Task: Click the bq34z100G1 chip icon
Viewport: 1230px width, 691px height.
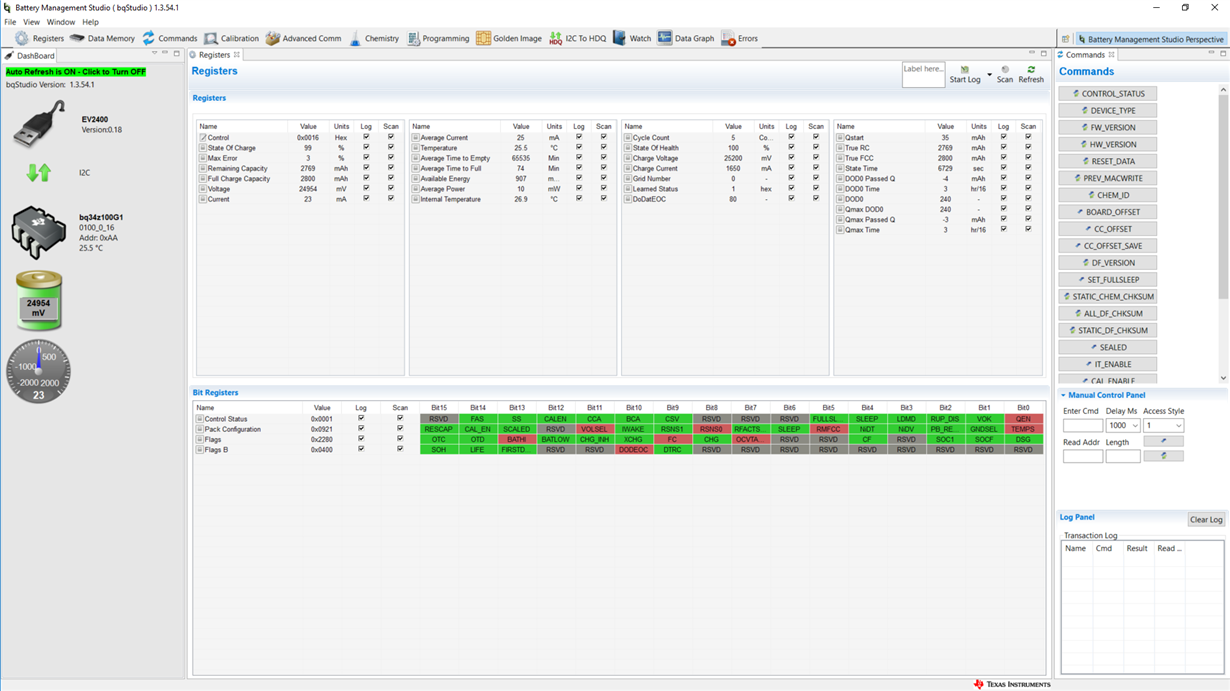Action: 39,232
